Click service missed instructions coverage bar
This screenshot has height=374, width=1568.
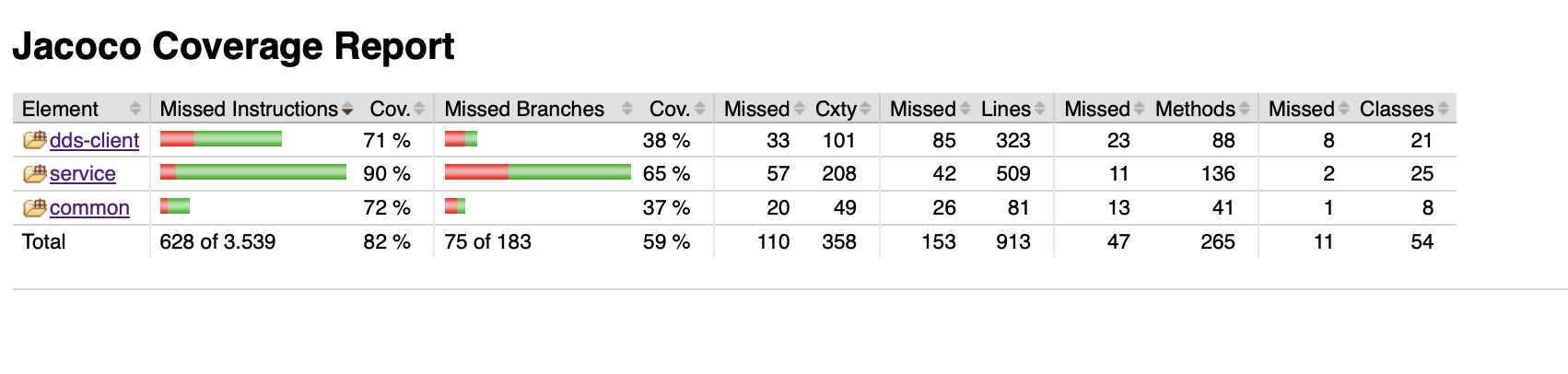click(253, 172)
